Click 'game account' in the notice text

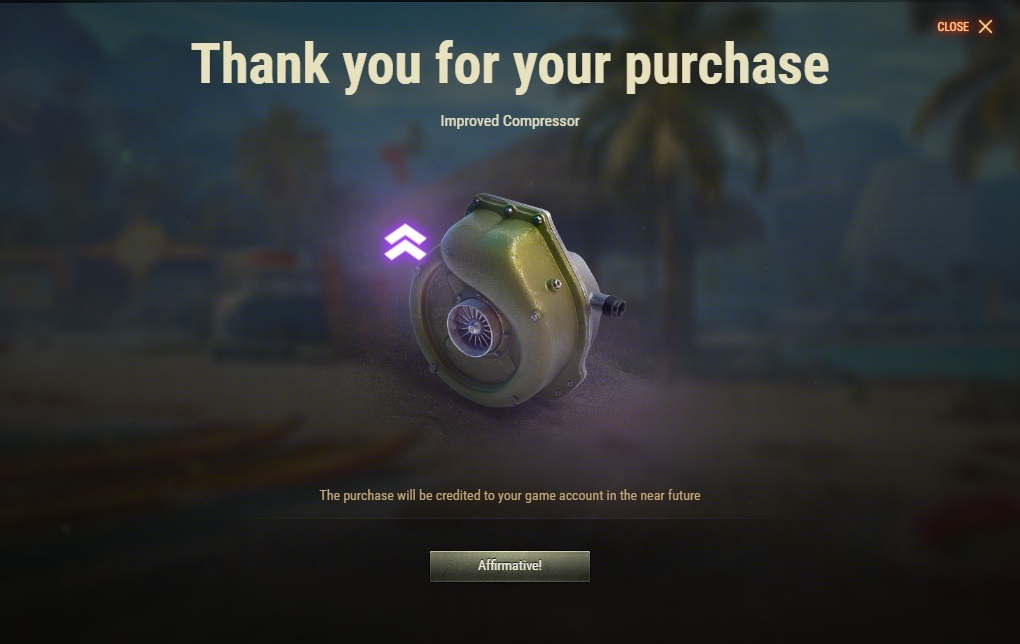[564, 496]
